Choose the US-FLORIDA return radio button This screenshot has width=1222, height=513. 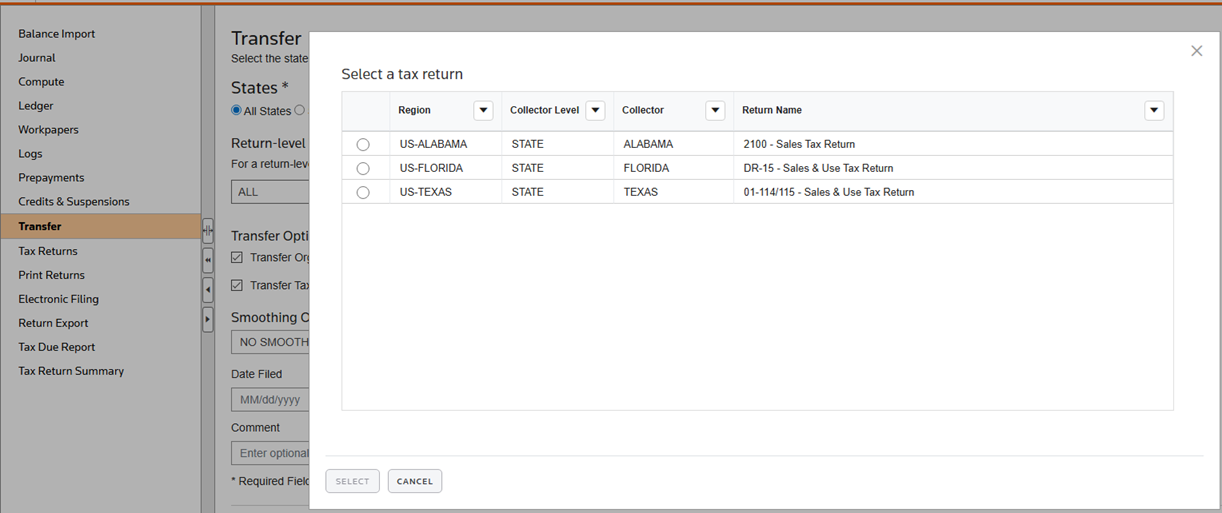[x=363, y=169]
